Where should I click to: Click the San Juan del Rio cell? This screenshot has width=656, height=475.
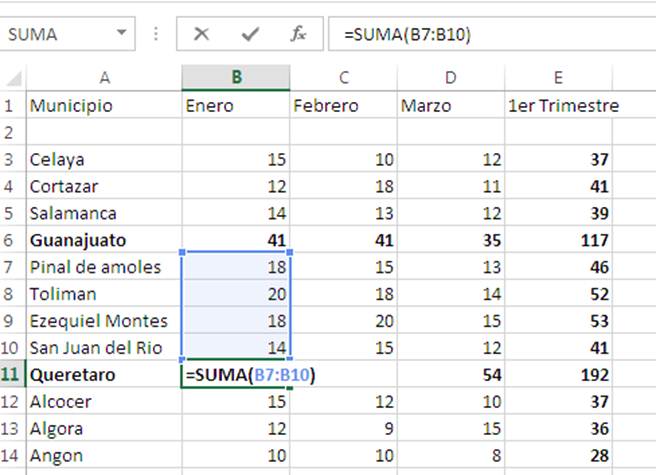[x=103, y=348]
